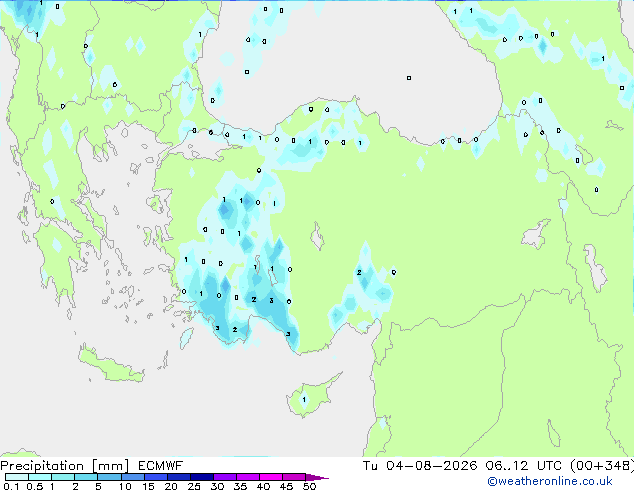Viewport: 634px width, 490px height.
Task: Click the 2–5 mm legend color swatch
Action: tap(86, 477)
